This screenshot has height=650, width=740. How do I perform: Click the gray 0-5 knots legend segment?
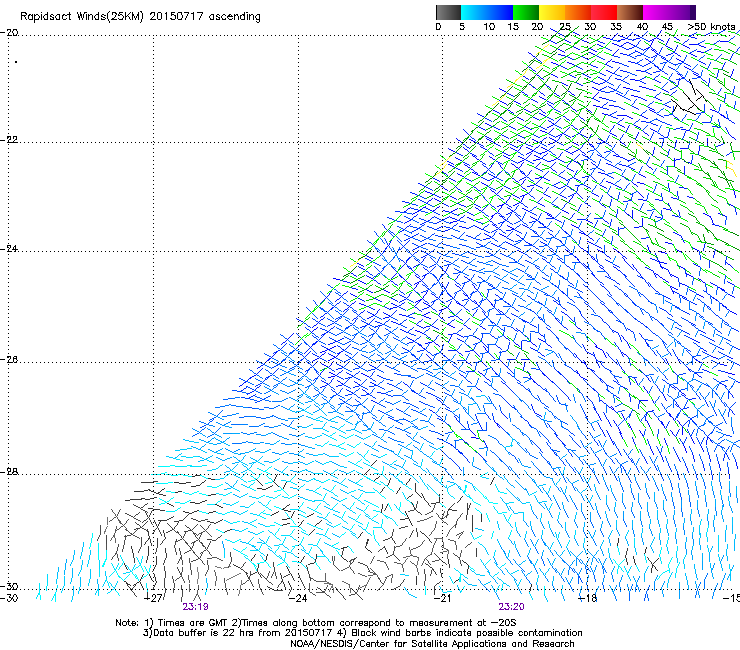pos(448,12)
